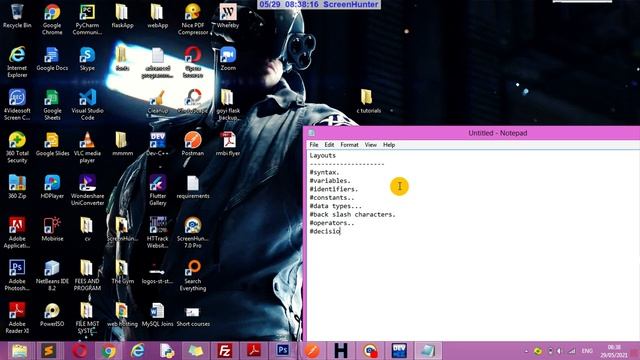Select the Skype desktop shortcut
Image resolution: width=640 pixels, height=360 pixels.
[87, 59]
